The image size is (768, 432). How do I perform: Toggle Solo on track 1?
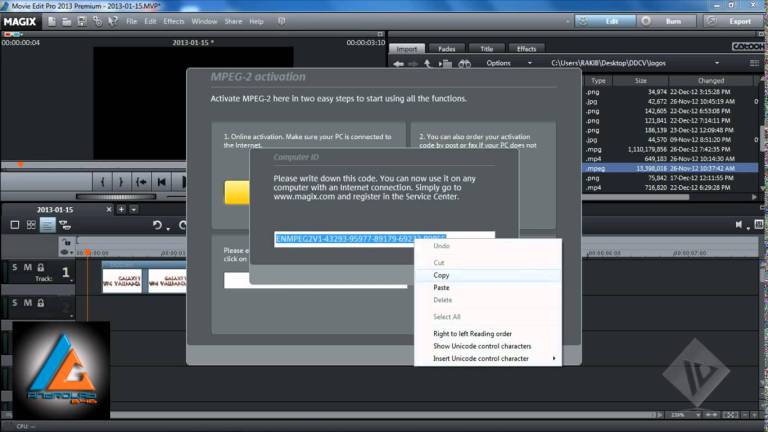click(14, 267)
